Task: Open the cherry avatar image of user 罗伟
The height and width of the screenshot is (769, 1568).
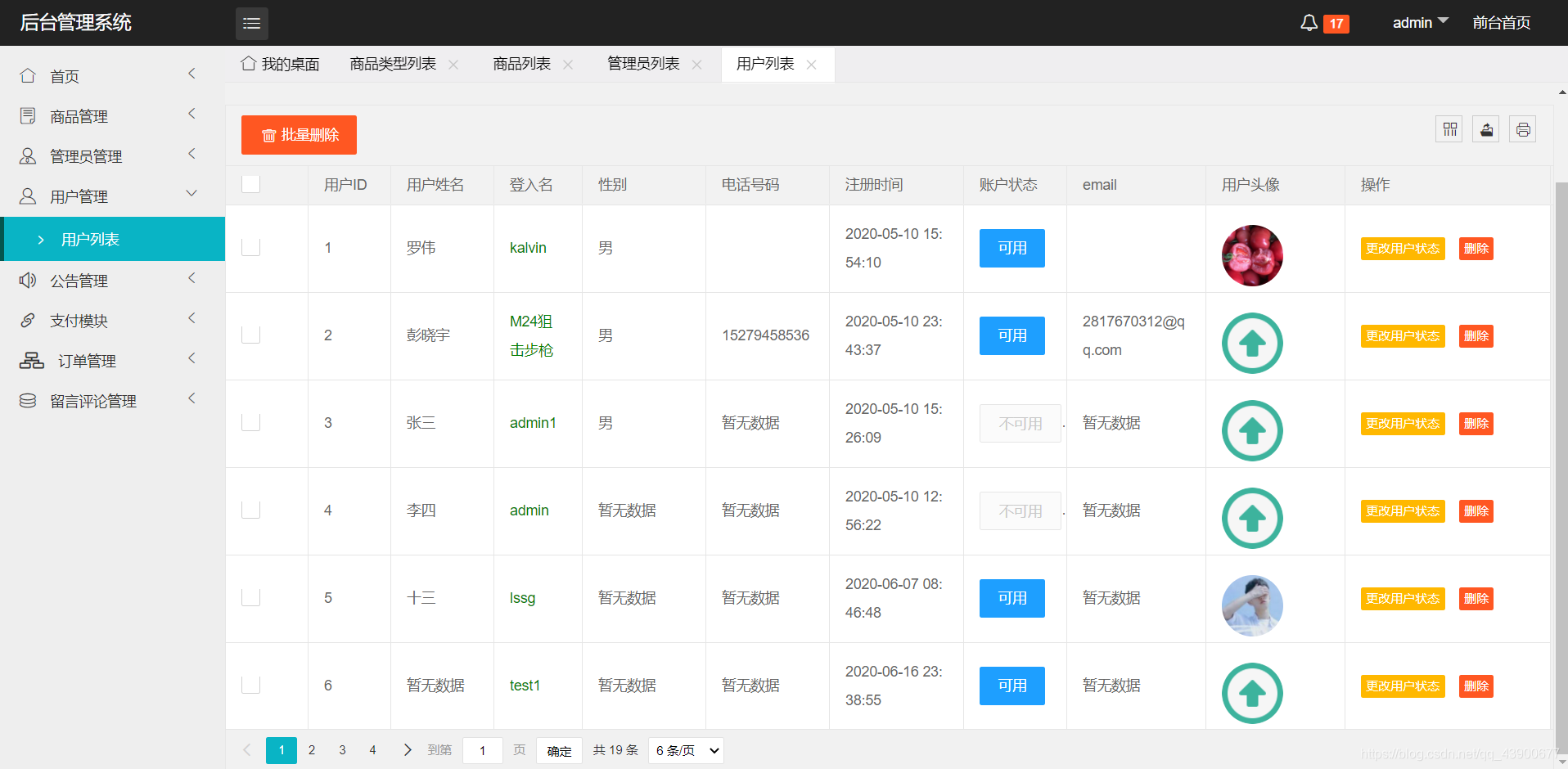Action: pyautogui.click(x=1252, y=255)
